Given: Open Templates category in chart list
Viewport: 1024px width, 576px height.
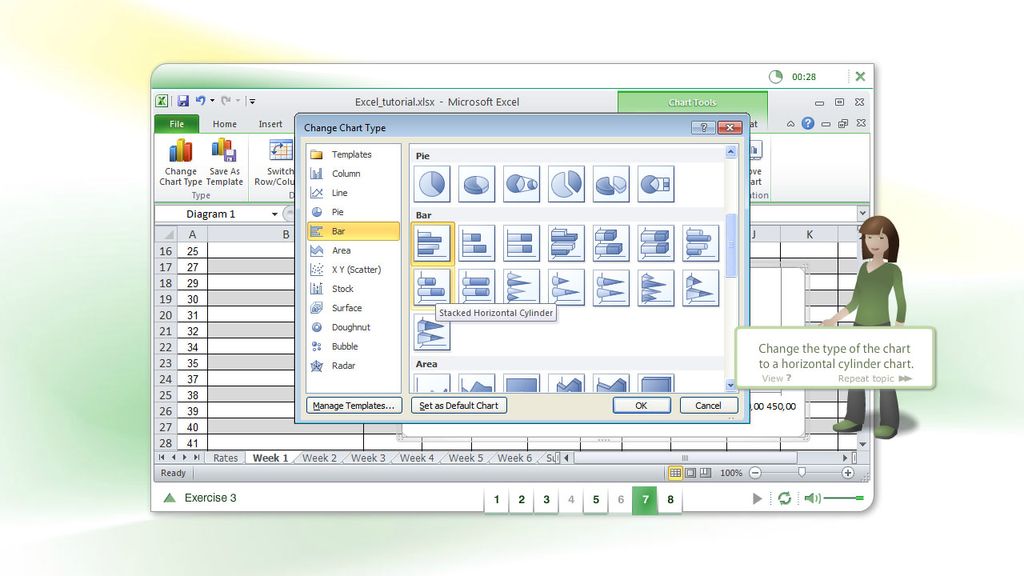Looking at the screenshot, I should tap(353, 154).
